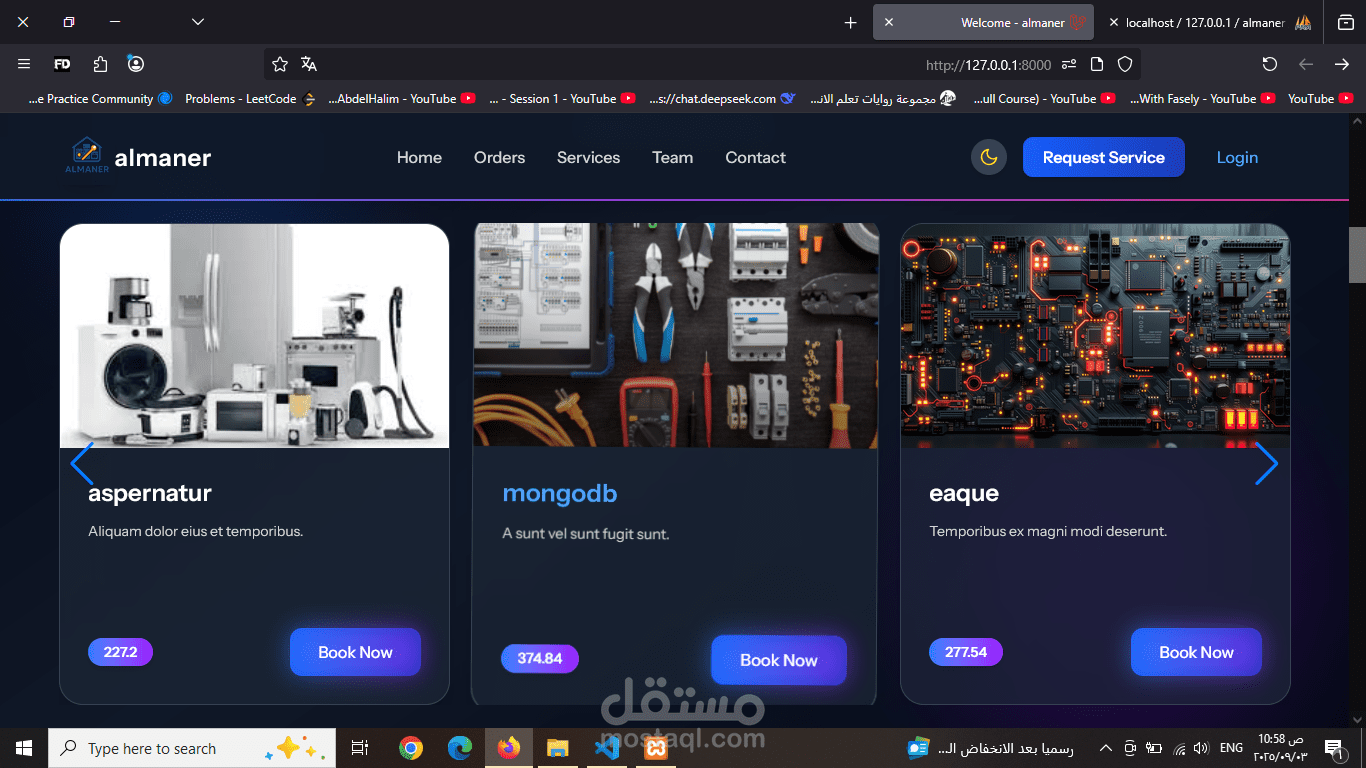Screen dimensions: 1366x768
Task: Open the 'Problems - LeetCode' bookmark
Action: point(250,99)
